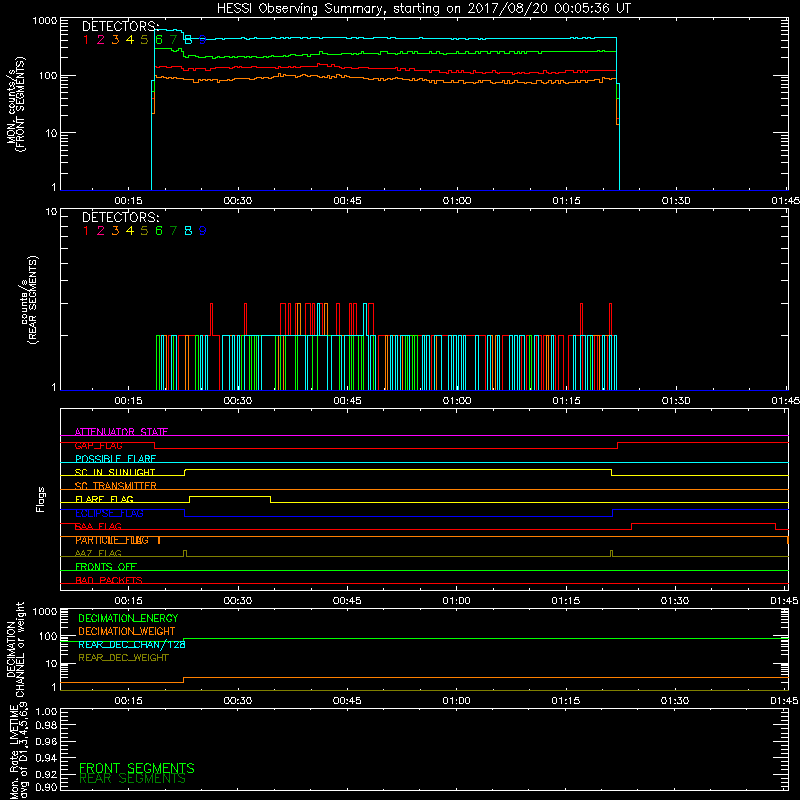The image size is (800, 800).
Task: Select cyan detector 8 in rear segments legend
Action: tap(188, 231)
